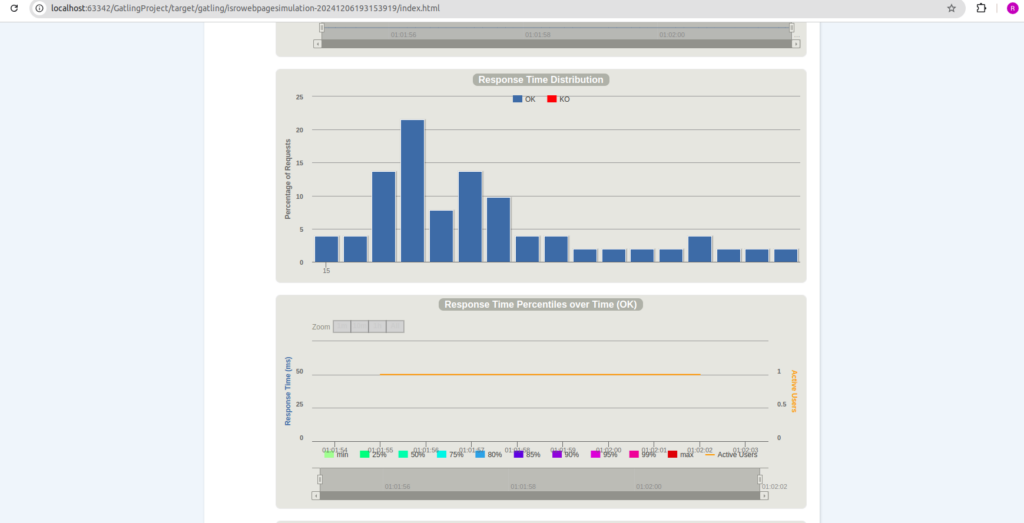The image size is (1024, 523).
Task: Open the browser extensions puzzle icon
Action: 981,8
